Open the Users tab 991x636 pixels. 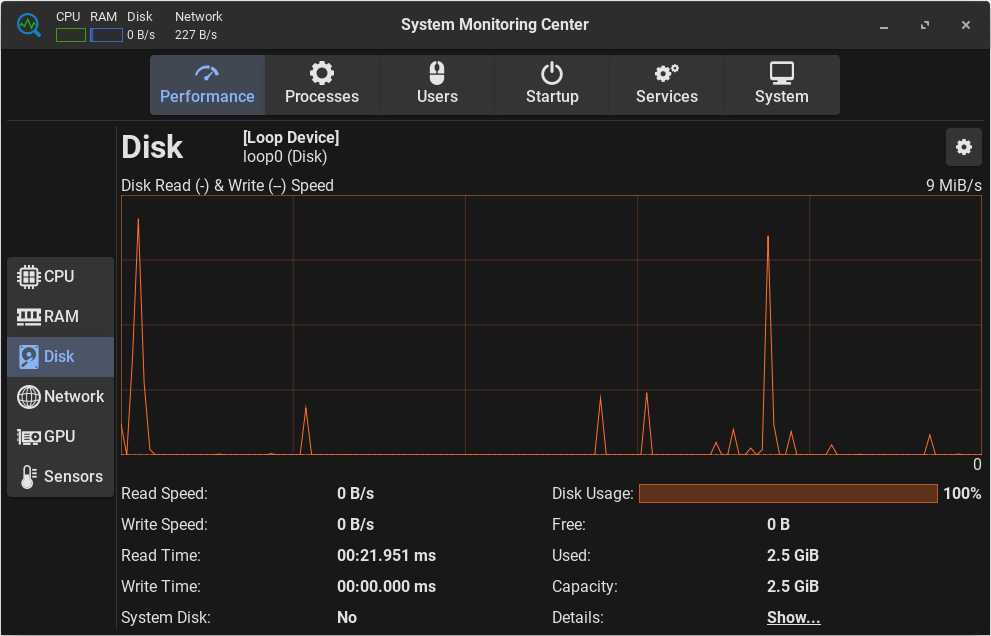437,85
